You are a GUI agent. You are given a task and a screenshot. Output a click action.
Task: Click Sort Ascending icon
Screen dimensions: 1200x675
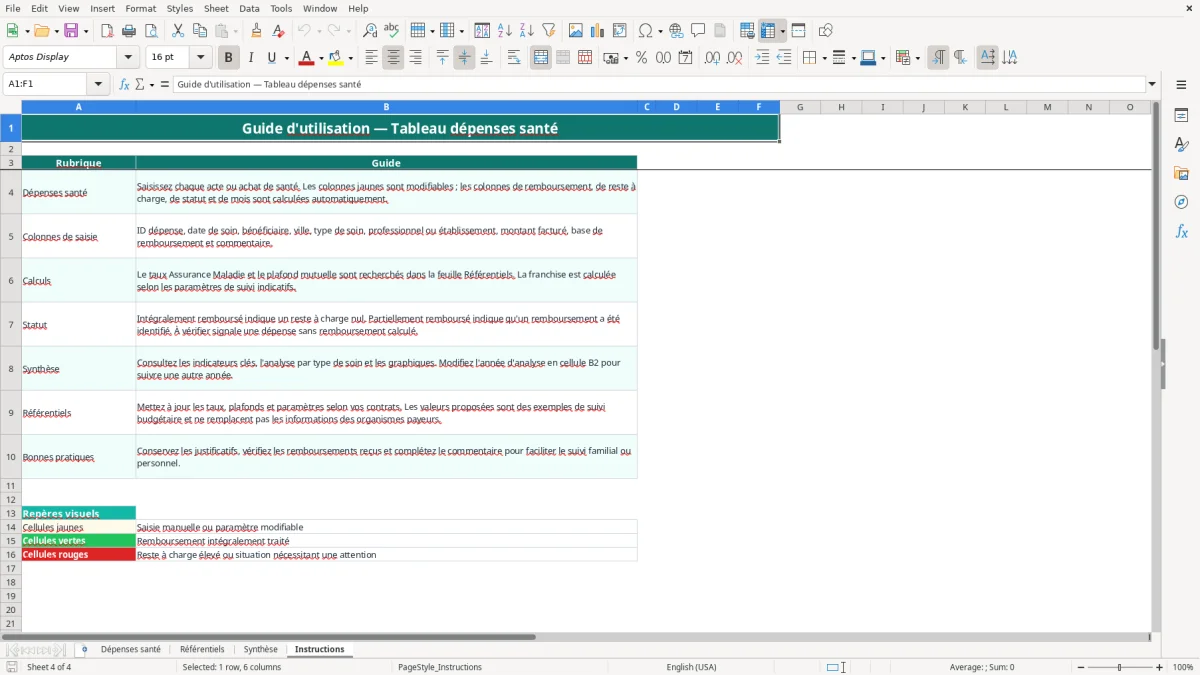pyautogui.click(x=505, y=31)
